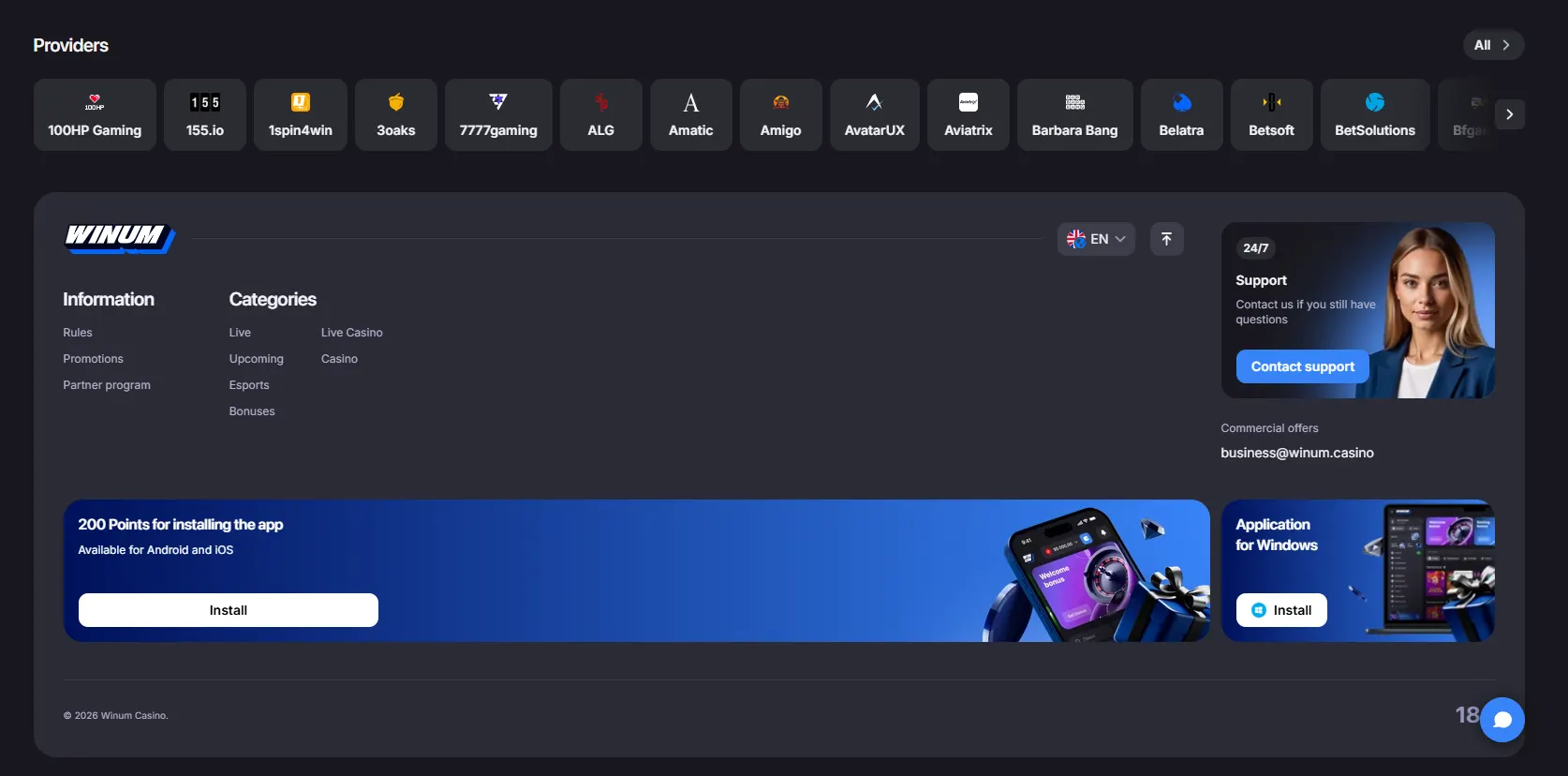This screenshot has width=1568, height=776.
Task: Open the 100HP Gaming provider
Action: (95, 114)
